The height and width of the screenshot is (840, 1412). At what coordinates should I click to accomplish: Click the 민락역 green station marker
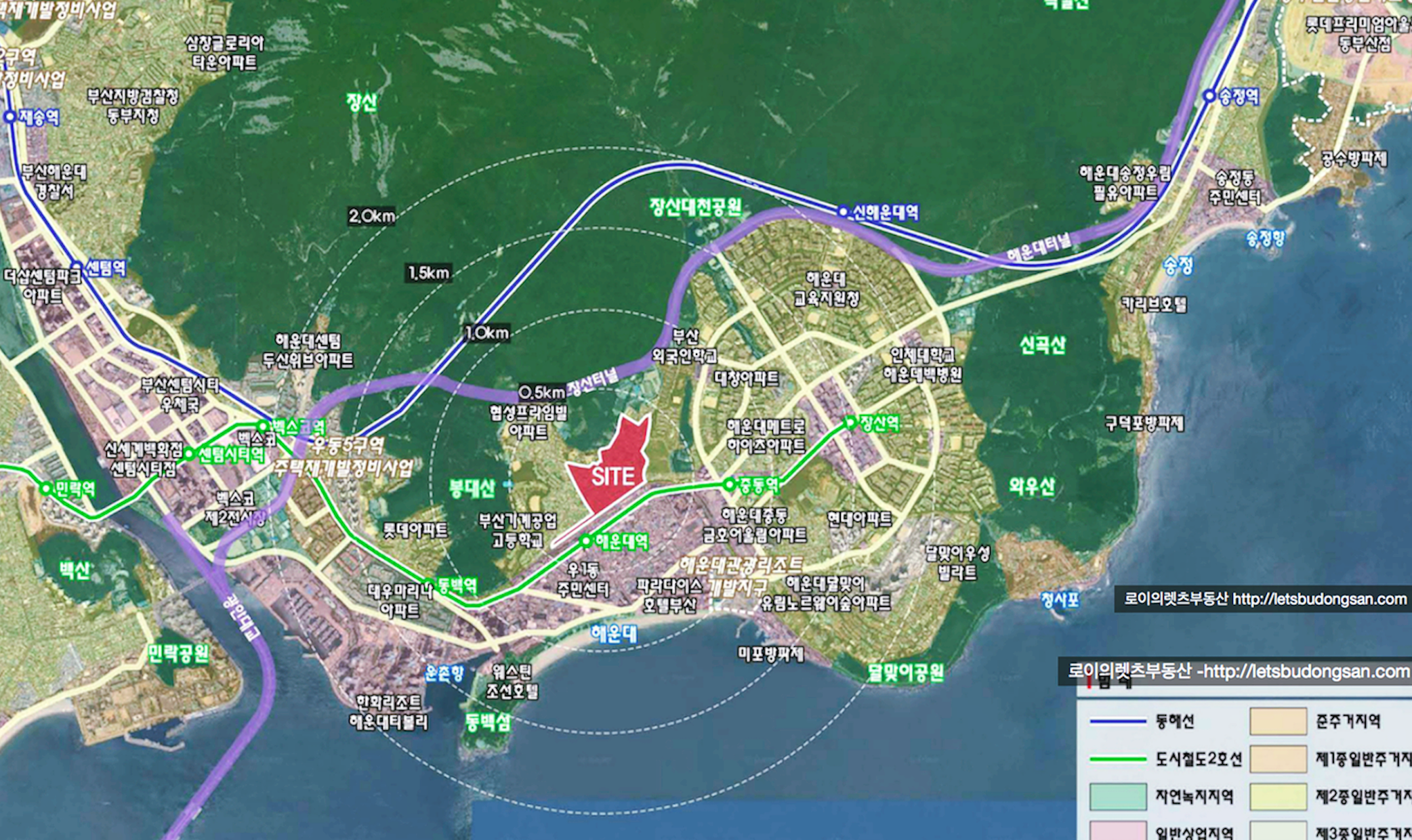click(45, 488)
